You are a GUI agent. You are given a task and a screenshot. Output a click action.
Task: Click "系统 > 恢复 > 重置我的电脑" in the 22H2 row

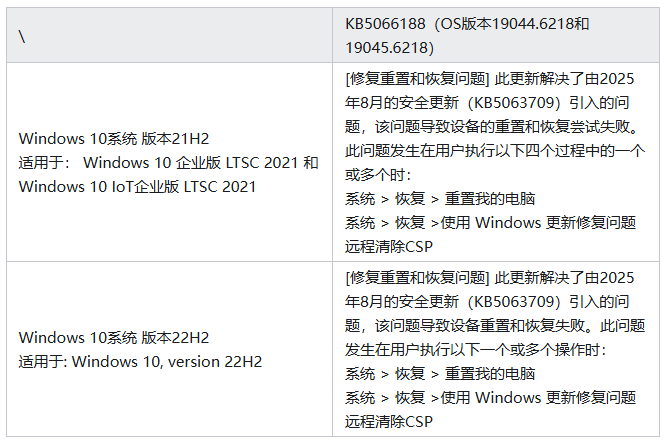pos(440,374)
